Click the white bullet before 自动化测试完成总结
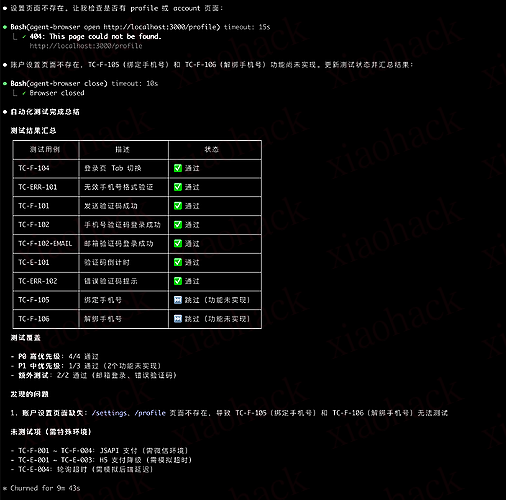This screenshot has width=506, height=500. [5, 112]
